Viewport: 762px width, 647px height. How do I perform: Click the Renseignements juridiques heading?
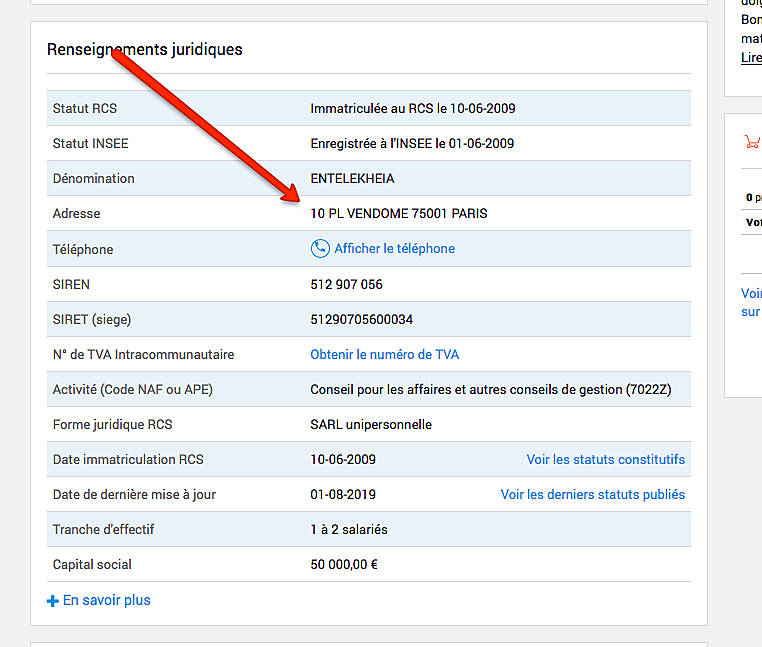[145, 50]
